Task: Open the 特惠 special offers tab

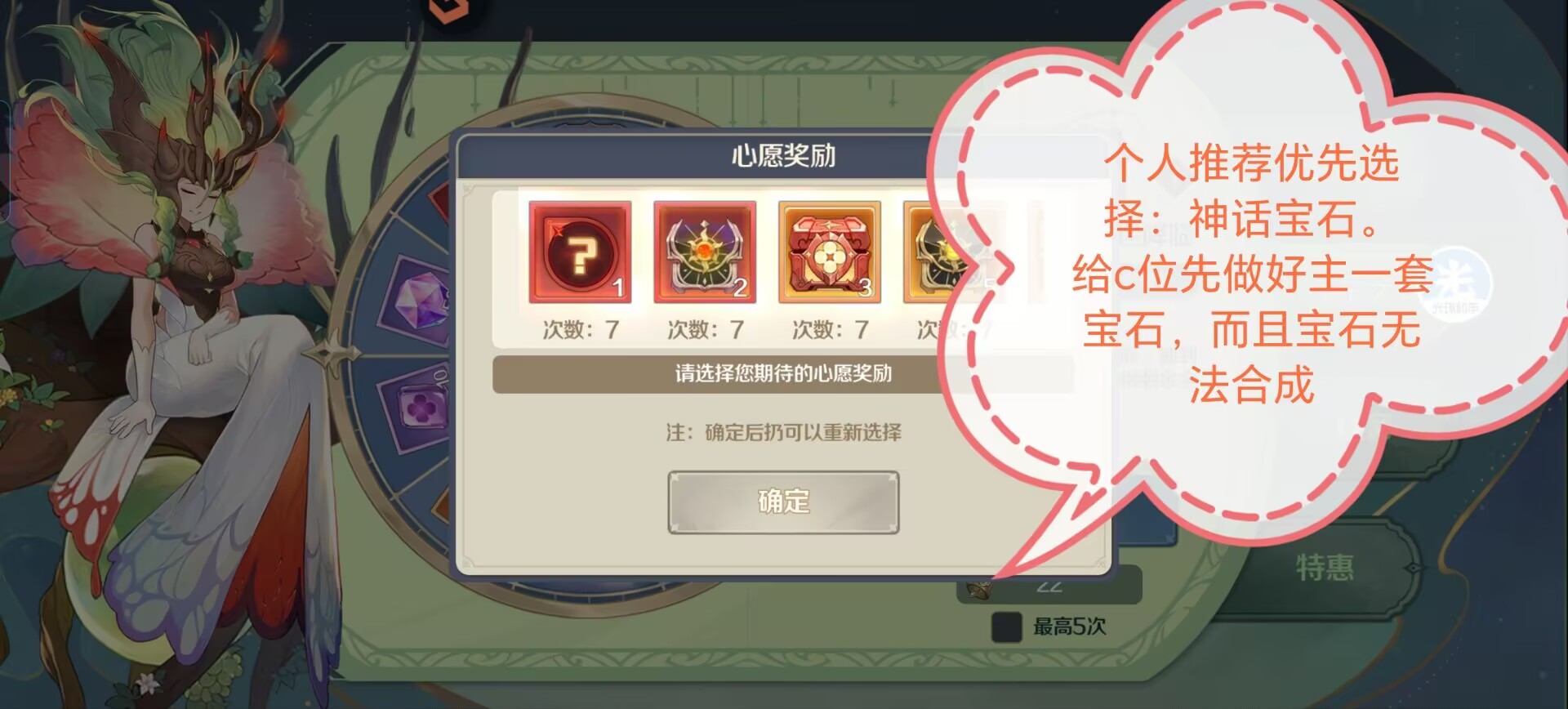Action: pos(1325,567)
